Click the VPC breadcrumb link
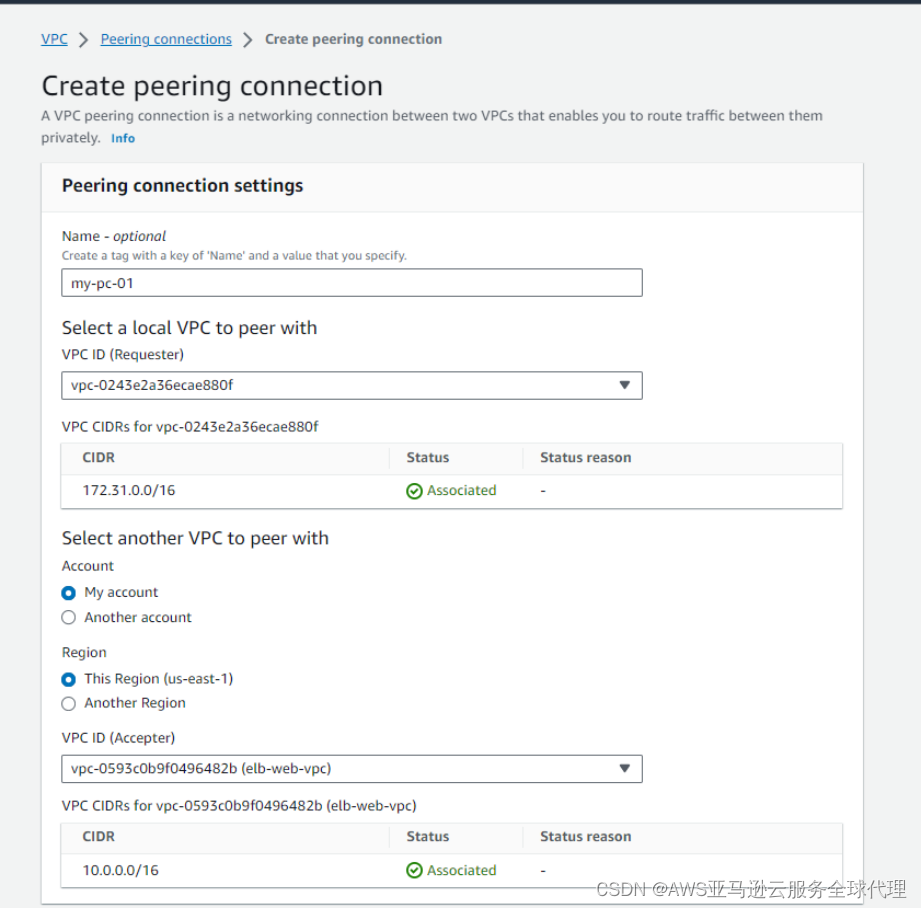Screen dimensions: 922x908 coord(54,39)
